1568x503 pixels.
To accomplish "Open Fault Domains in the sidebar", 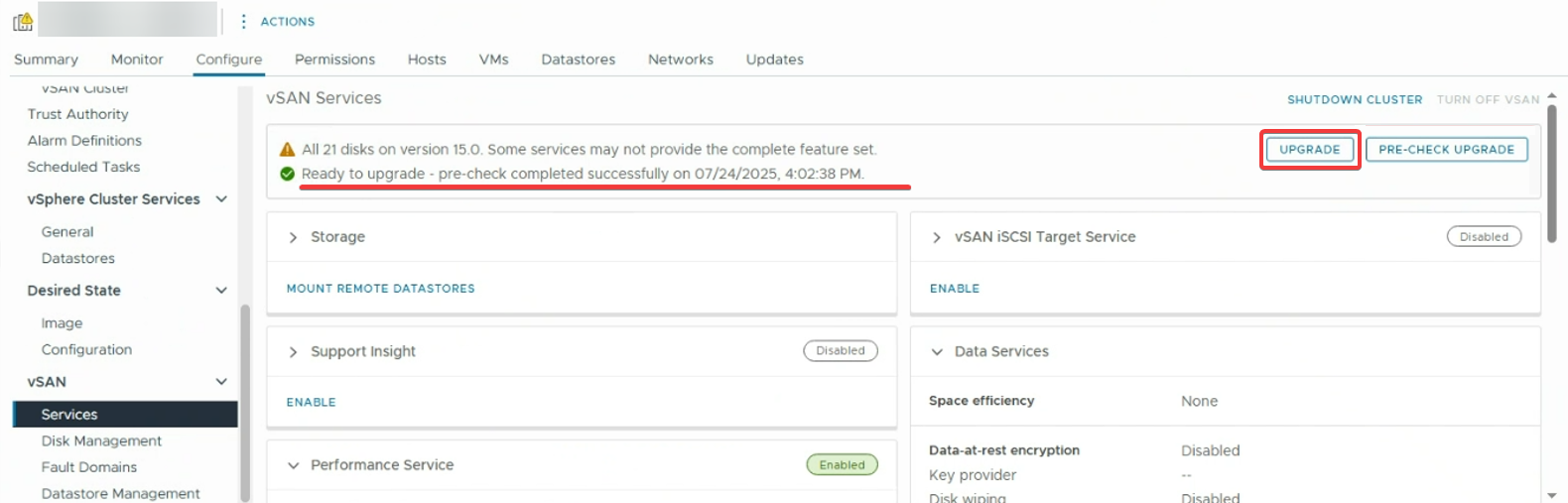I will tap(89, 467).
